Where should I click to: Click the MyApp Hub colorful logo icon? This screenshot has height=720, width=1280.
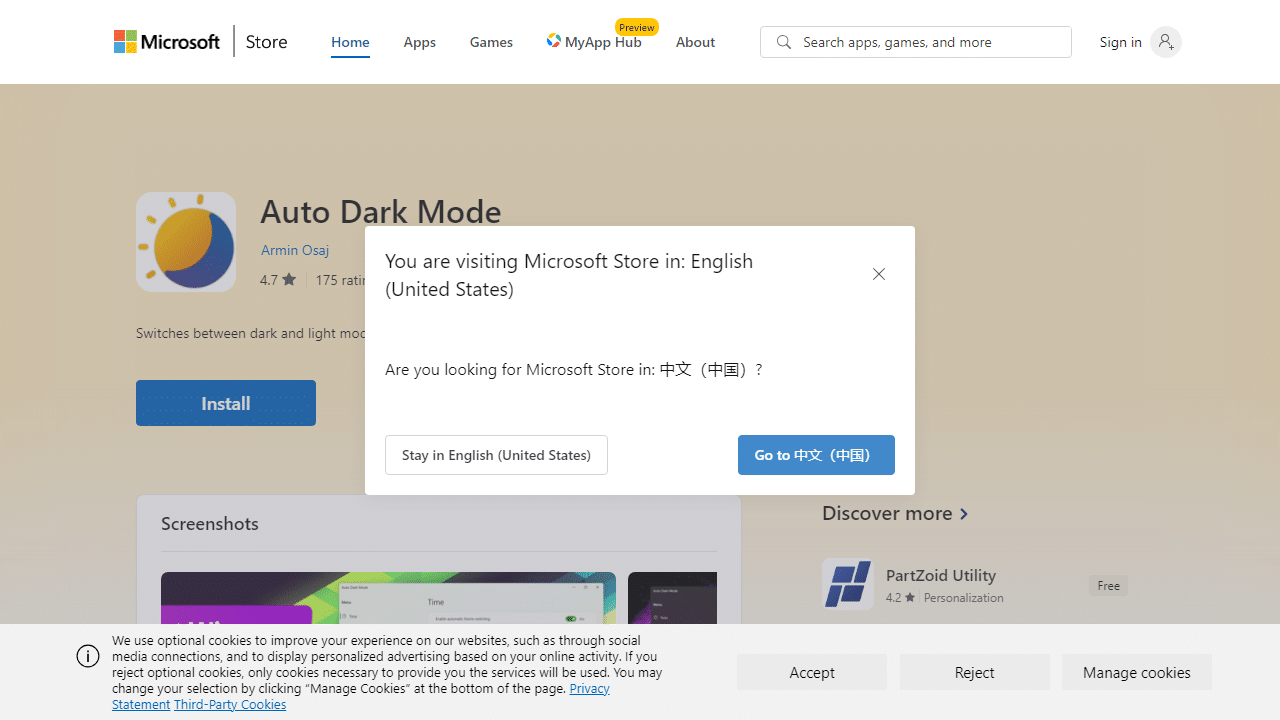point(553,41)
